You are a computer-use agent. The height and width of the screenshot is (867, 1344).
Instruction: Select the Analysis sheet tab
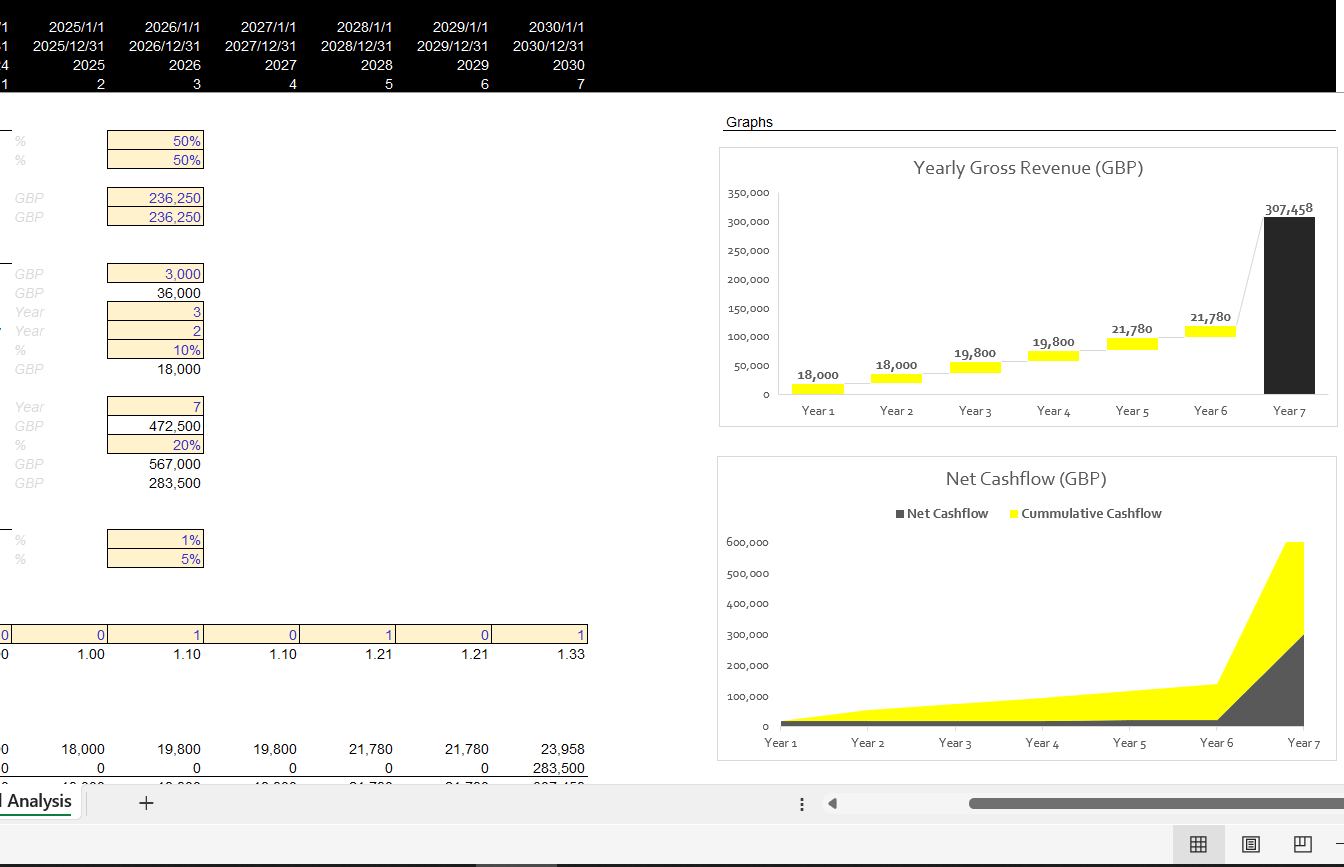tap(38, 801)
